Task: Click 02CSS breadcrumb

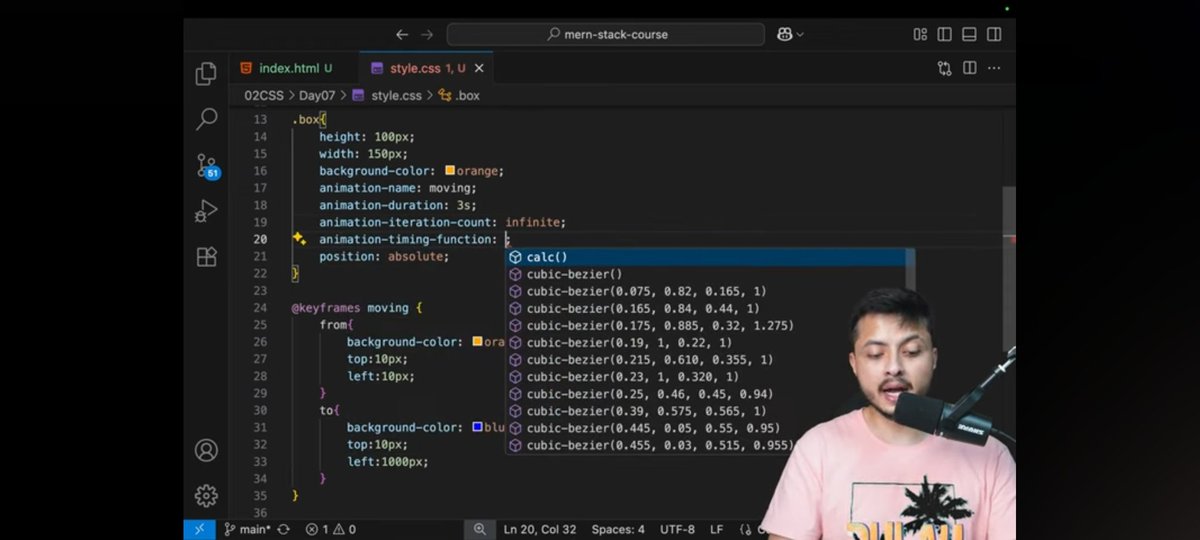Action: point(264,96)
